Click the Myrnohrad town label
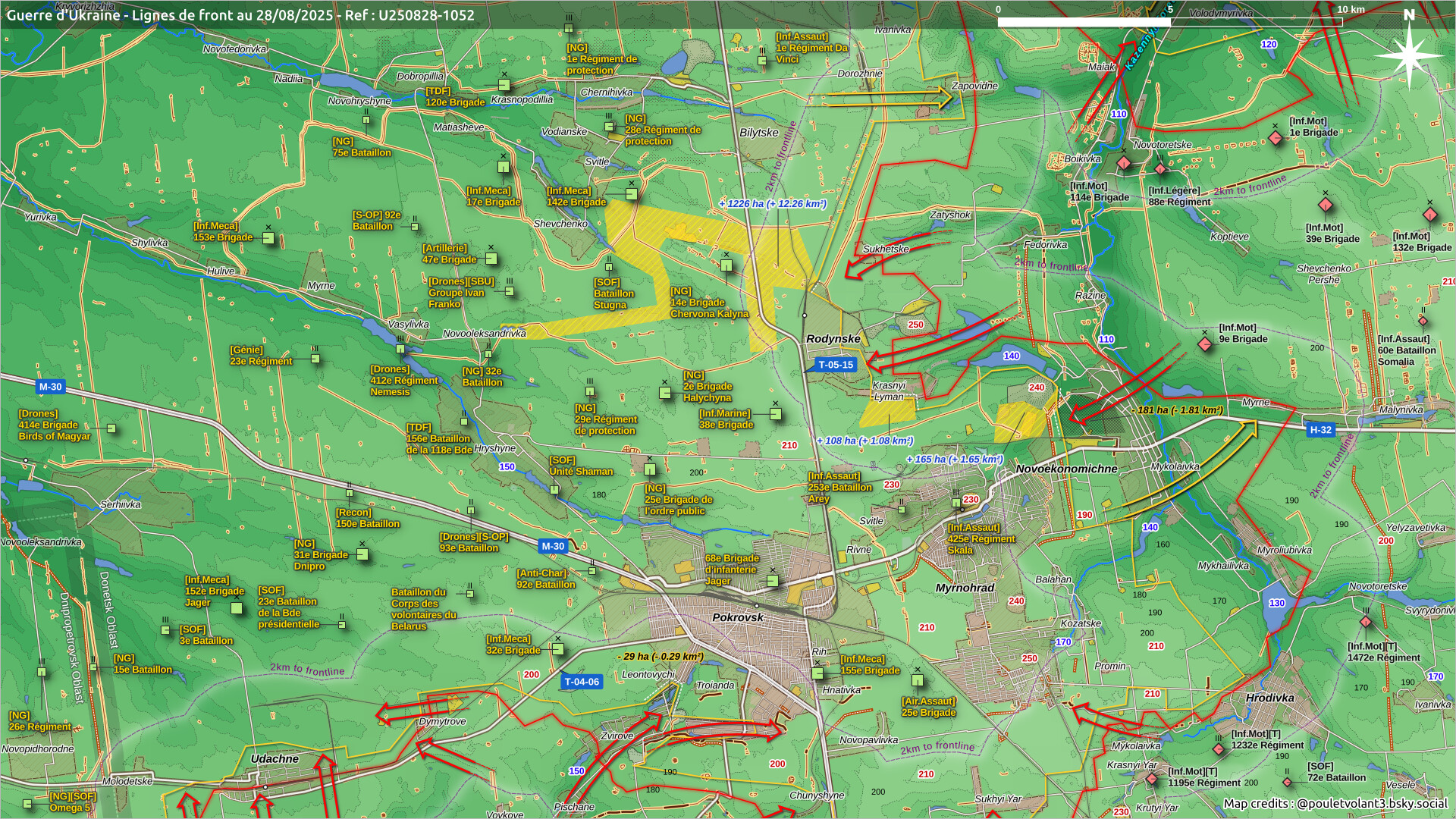The image size is (1456, 819). [x=965, y=588]
